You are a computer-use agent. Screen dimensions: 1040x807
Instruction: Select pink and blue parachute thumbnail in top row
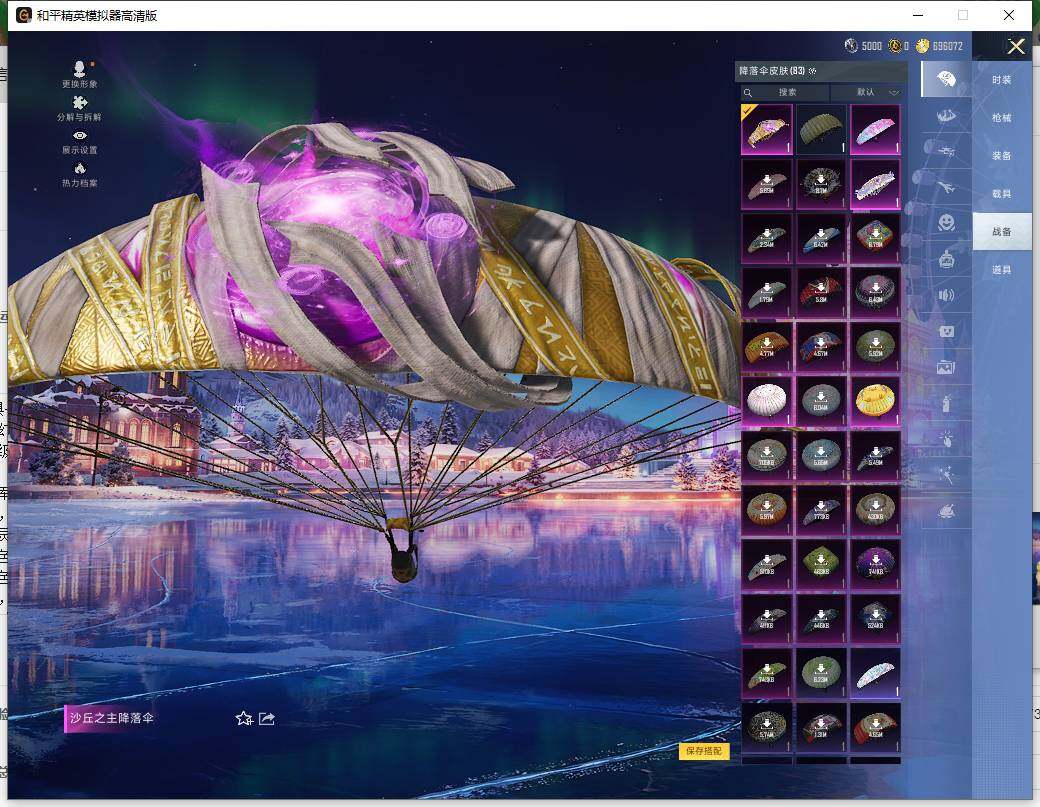pyautogui.click(x=875, y=129)
